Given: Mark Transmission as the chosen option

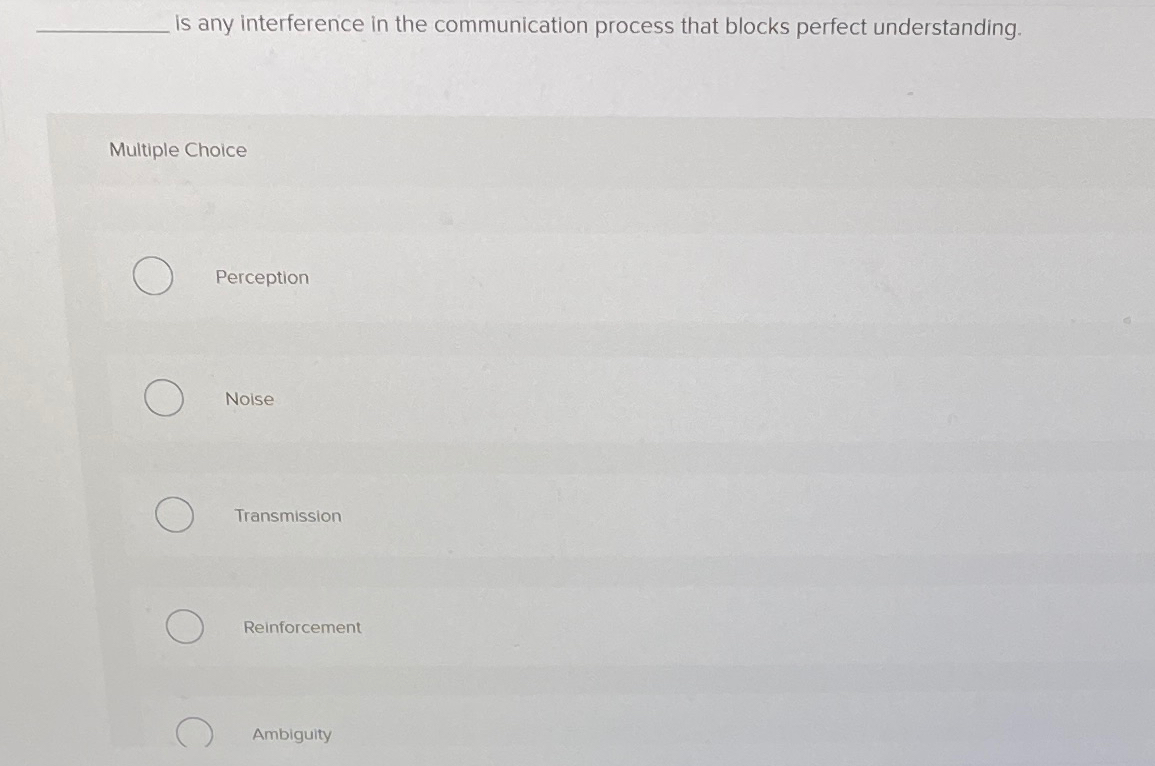Looking at the screenshot, I should 174,515.
